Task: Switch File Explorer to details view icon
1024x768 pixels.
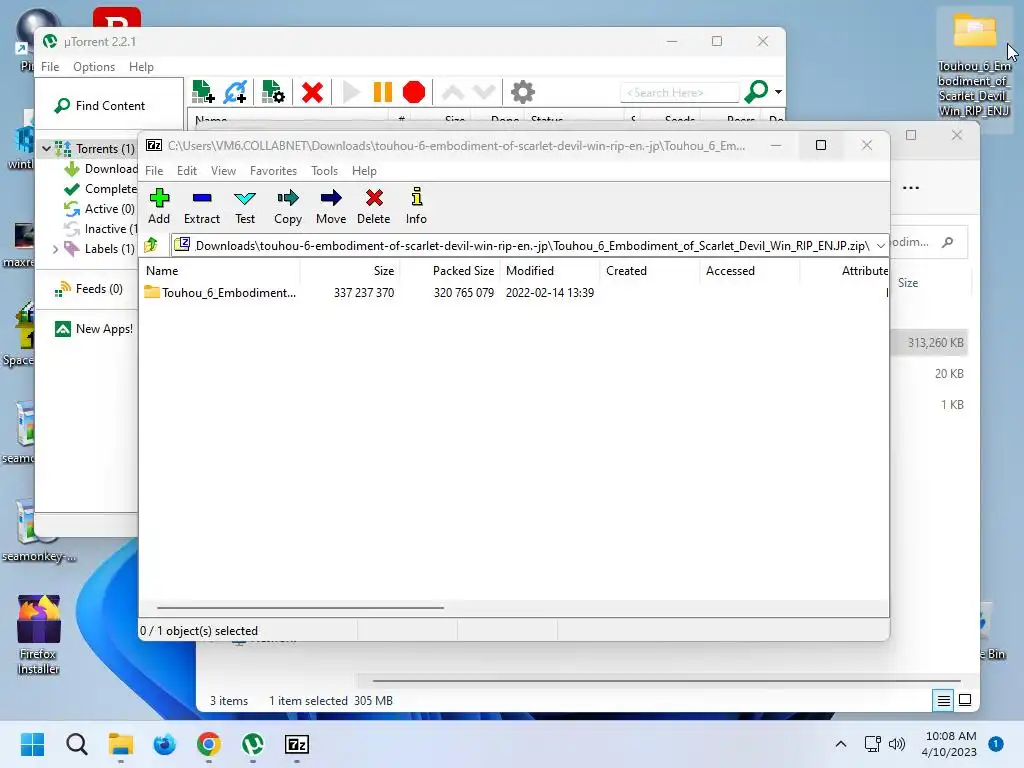Action: (944, 701)
